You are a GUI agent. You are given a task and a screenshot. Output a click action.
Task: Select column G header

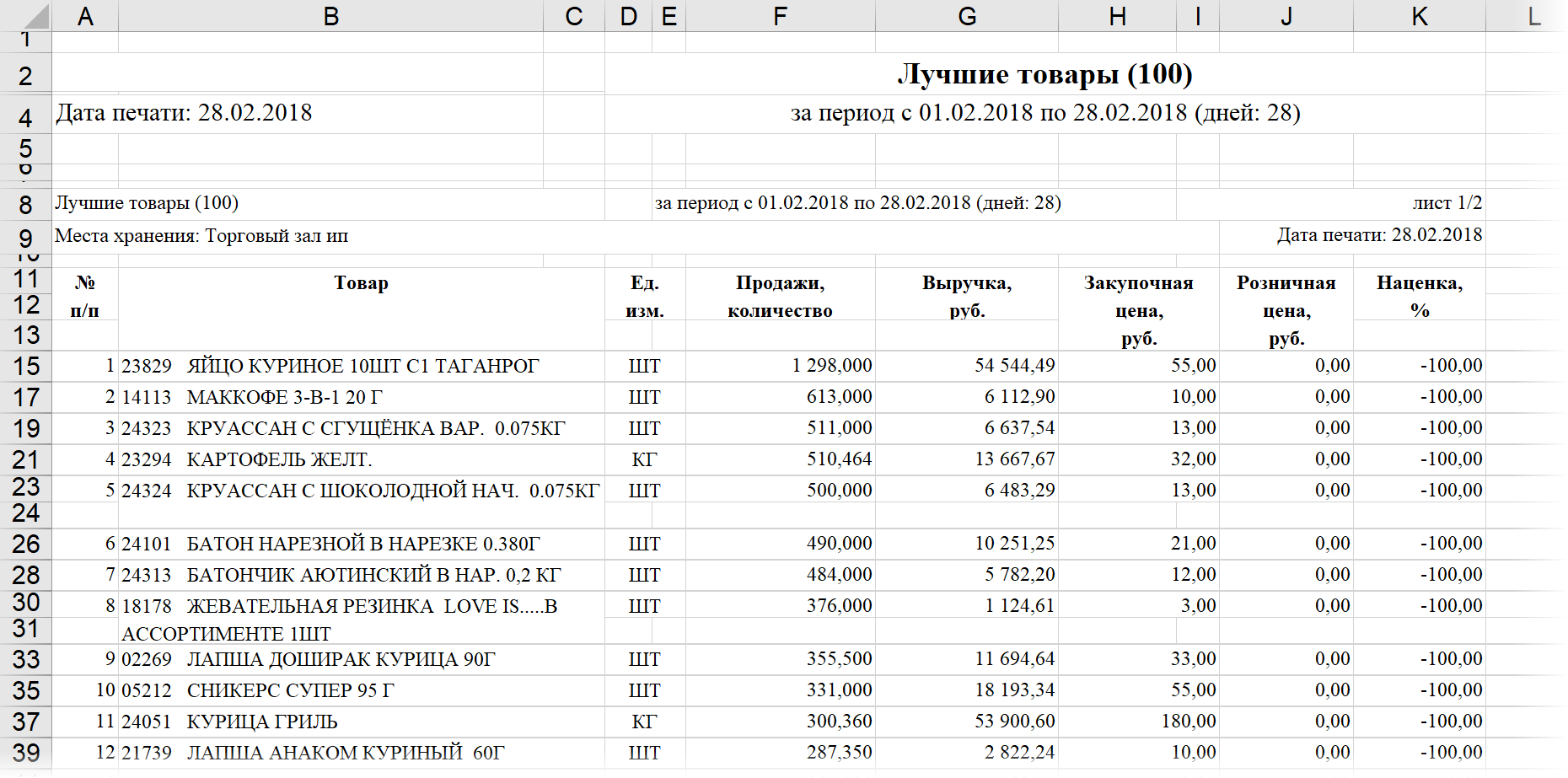(967, 16)
